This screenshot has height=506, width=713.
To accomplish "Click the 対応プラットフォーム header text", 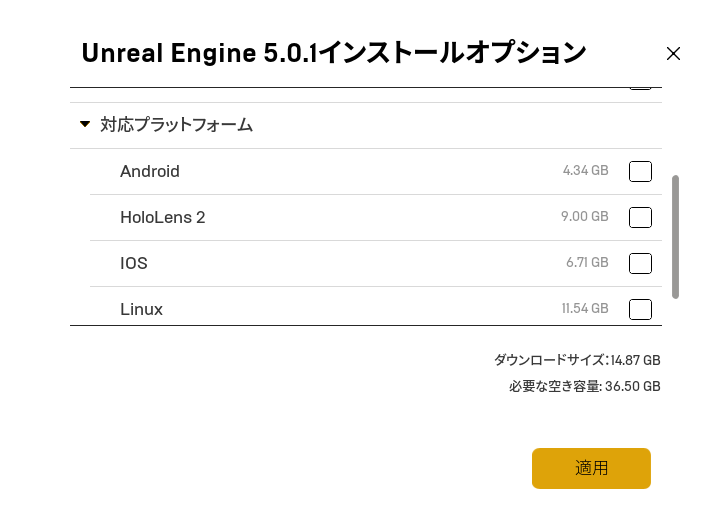I will [176, 125].
